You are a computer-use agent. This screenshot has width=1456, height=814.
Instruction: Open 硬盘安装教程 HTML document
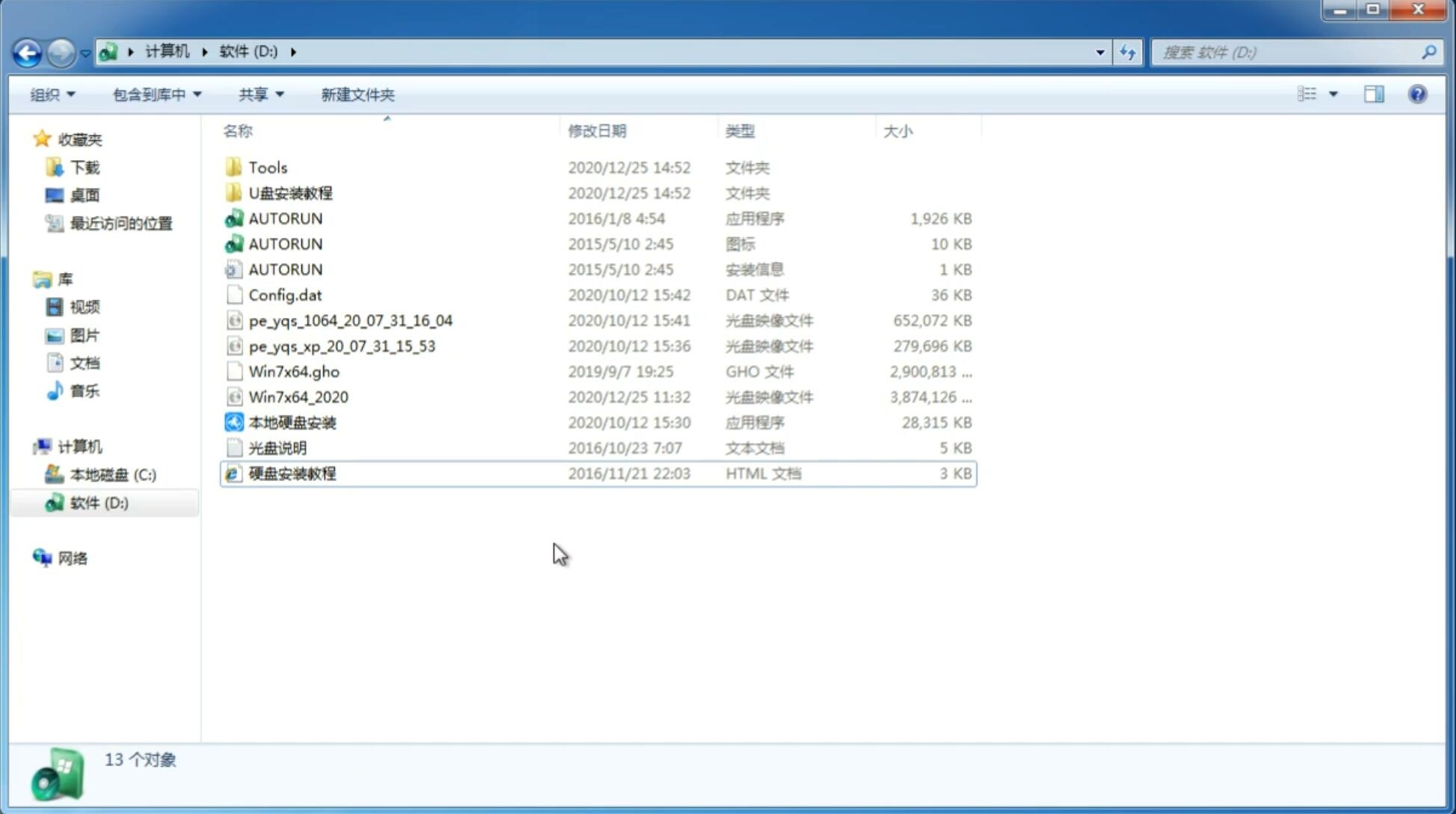coord(292,473)
